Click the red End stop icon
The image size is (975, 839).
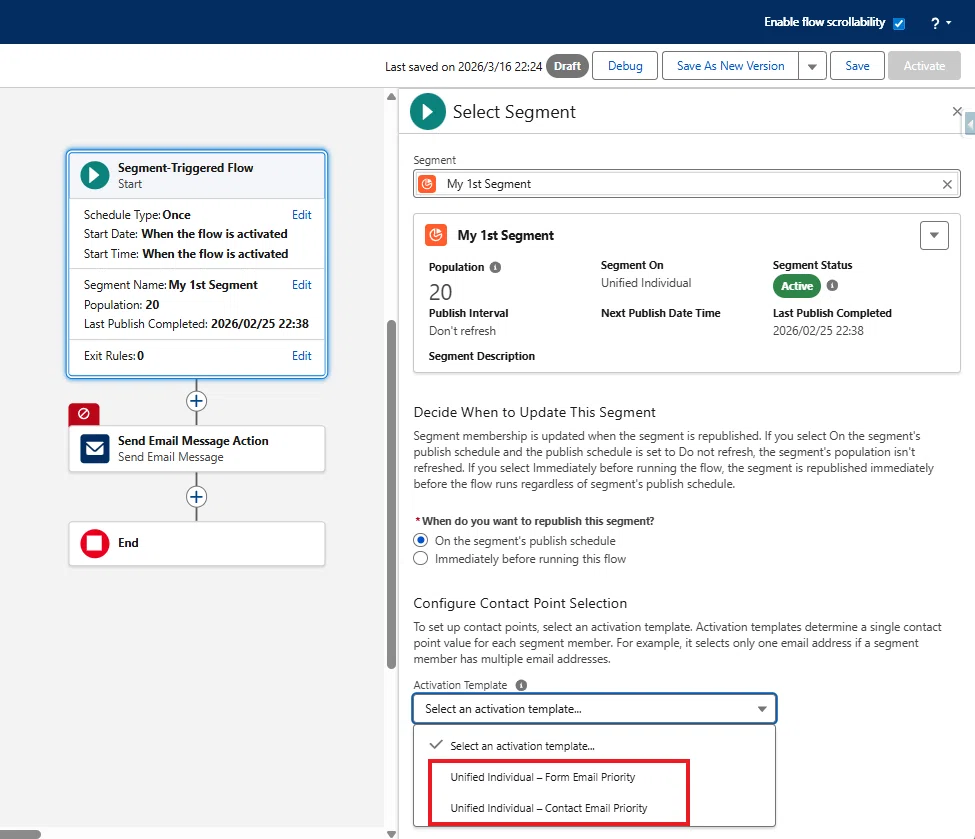click(x=95, y=543)
